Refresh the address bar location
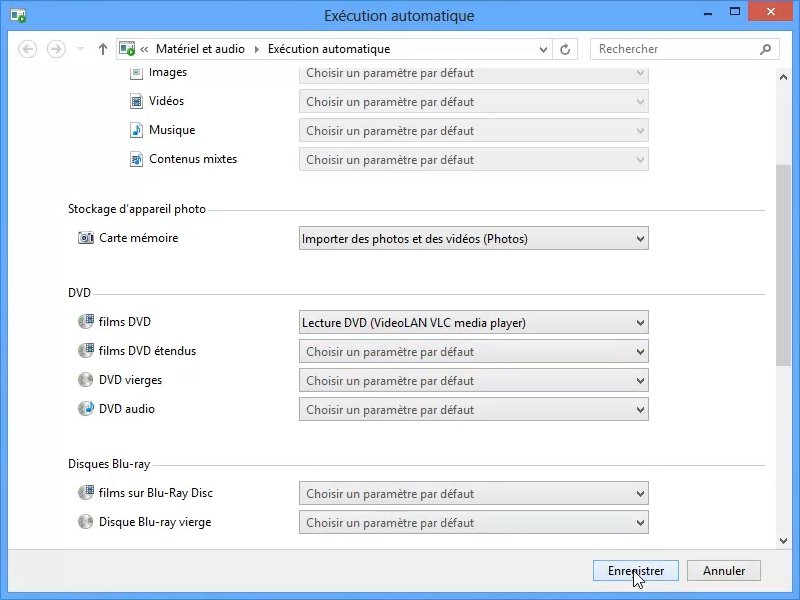Viewport: 800px width, 600px height. coord(565,49)
